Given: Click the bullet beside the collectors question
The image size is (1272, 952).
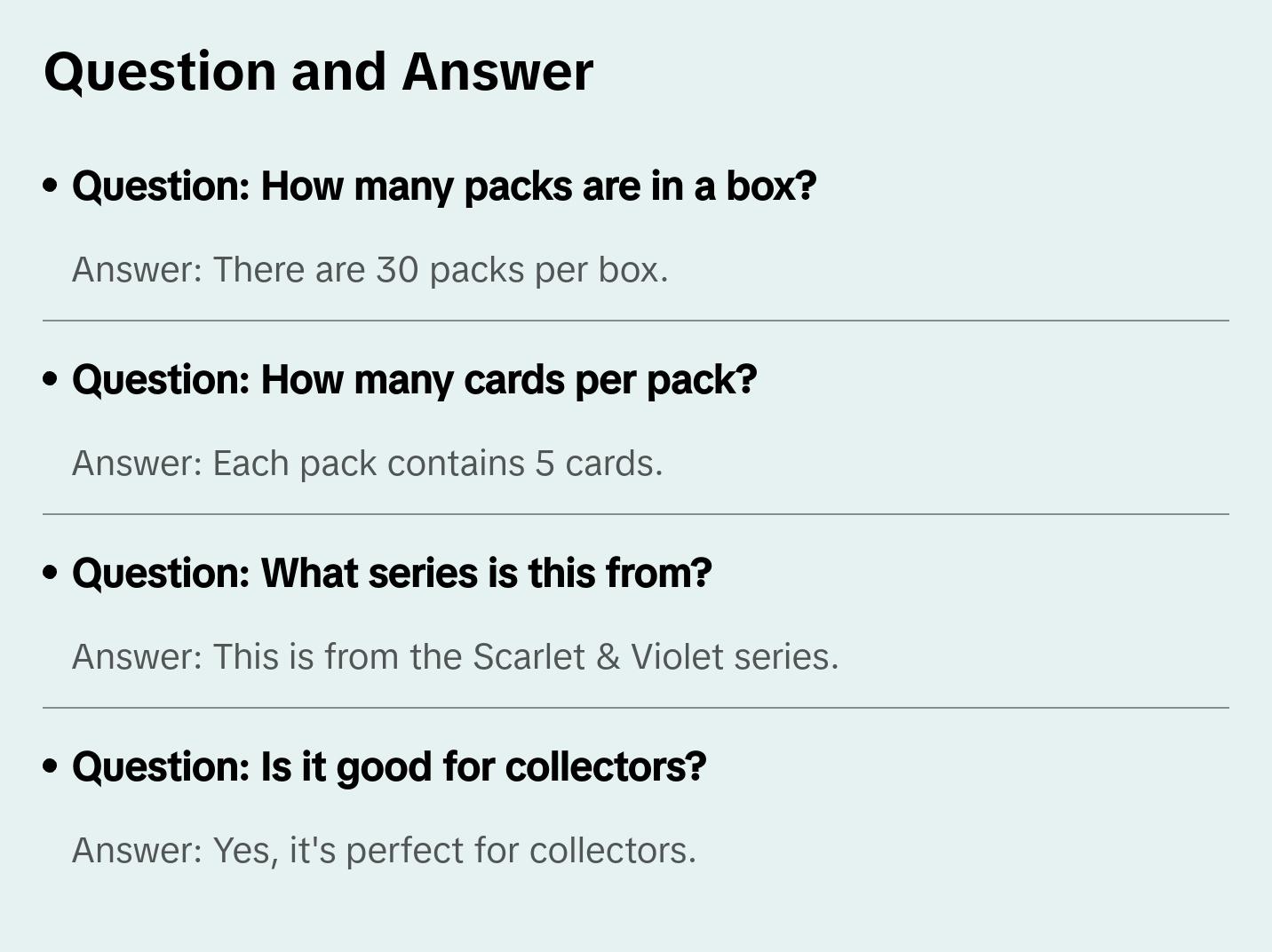Looking at the screenshot, I should pyautogui.click(x=51, y=766).
